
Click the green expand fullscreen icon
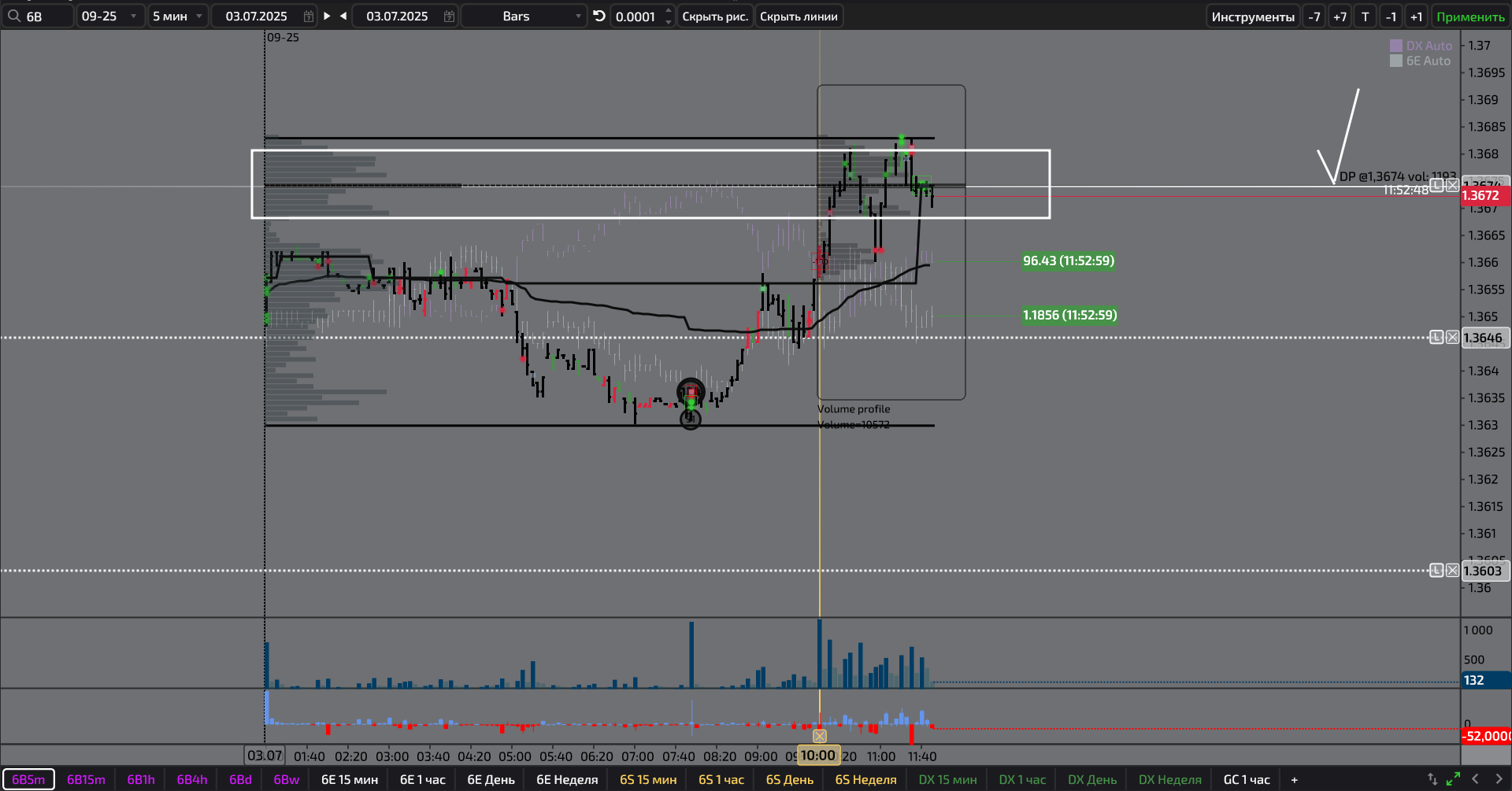click(1453, 778)
